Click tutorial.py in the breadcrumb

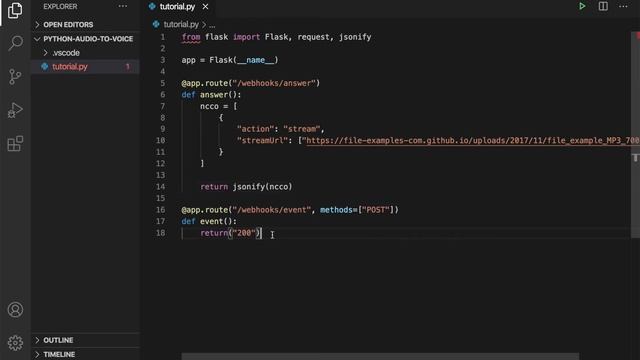click(x=181, y=24)
